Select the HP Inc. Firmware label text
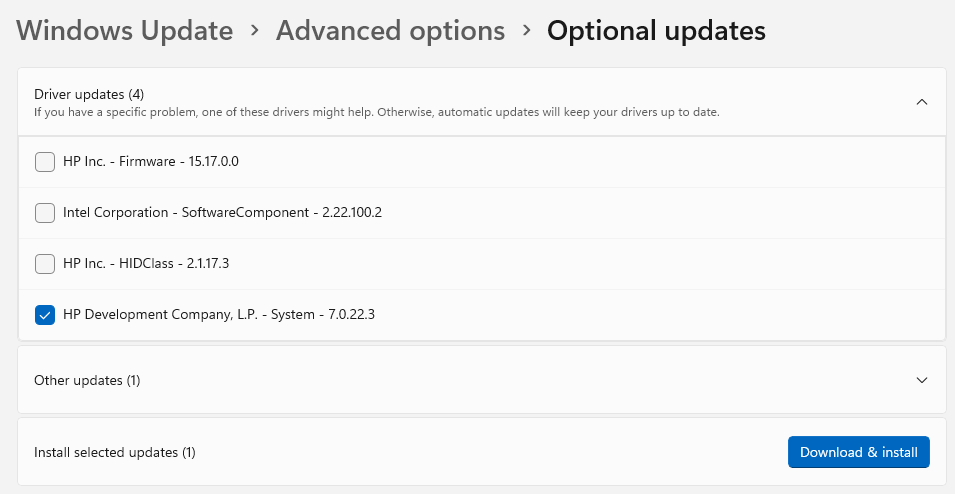 tap(151, 162)
